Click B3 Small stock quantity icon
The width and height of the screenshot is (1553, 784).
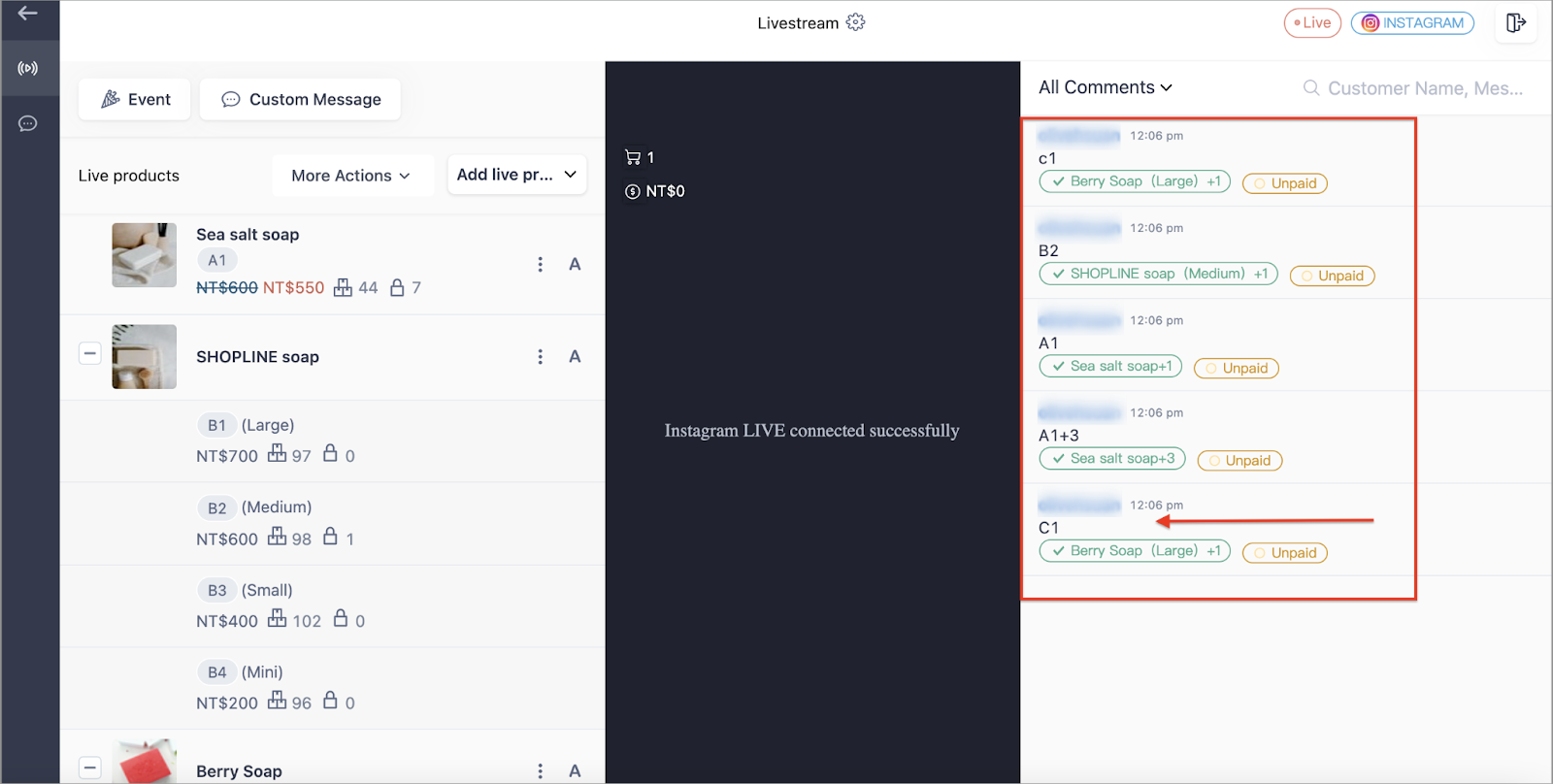pyautogui.click(x=278, y=618)
